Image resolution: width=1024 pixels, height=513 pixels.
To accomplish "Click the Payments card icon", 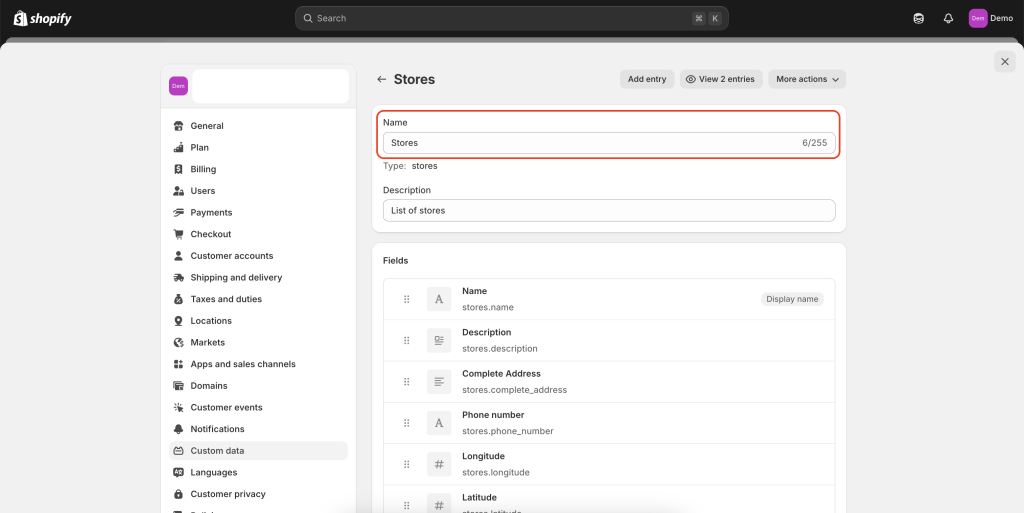I will 178,213.
